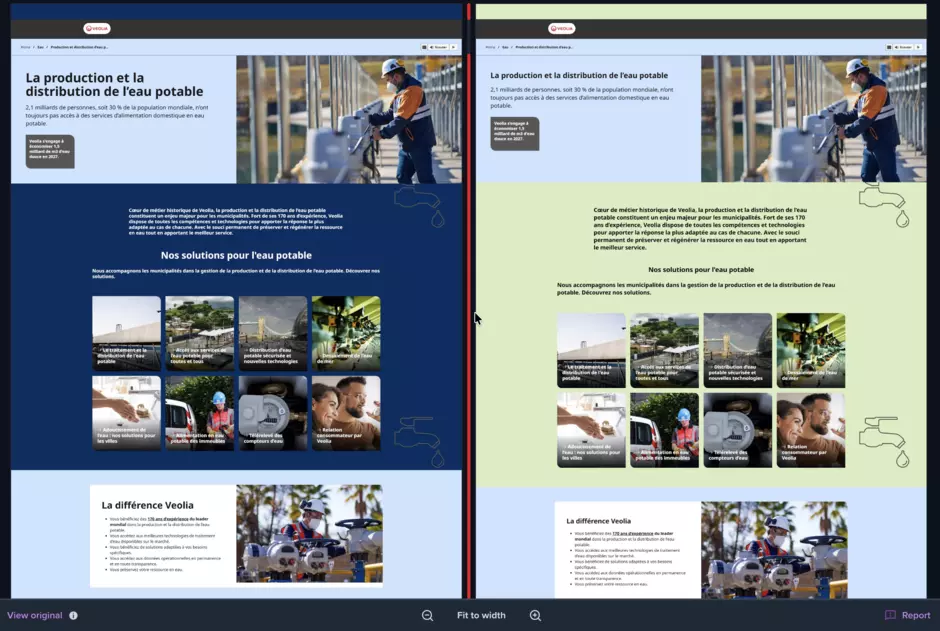Click the Veolia logo in right page header
Image resolution: width=940 pixels, height=631 pixels.
[x=561, y=28]
